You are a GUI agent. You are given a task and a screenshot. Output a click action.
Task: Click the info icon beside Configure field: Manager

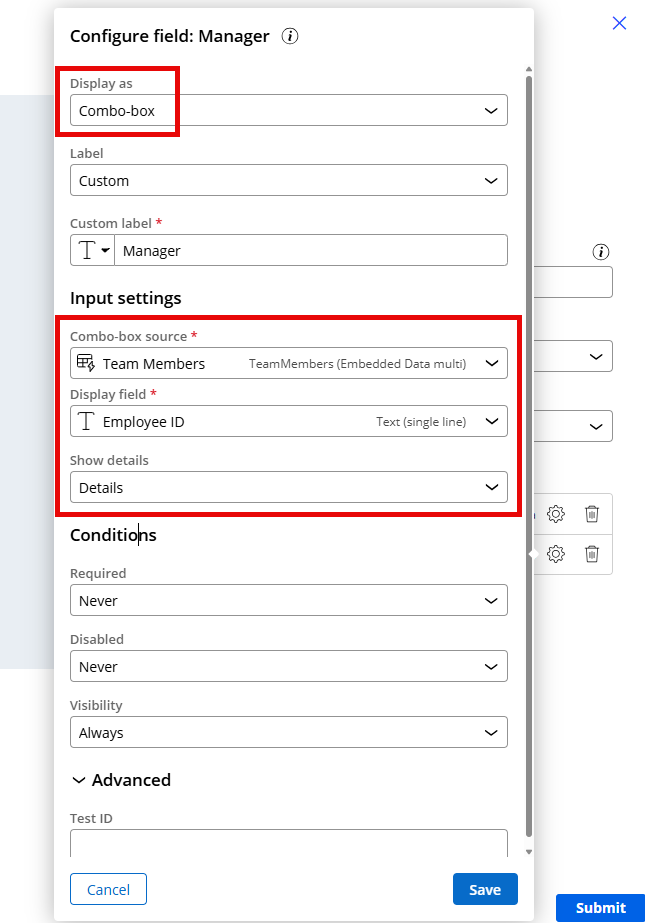point(289,36)
